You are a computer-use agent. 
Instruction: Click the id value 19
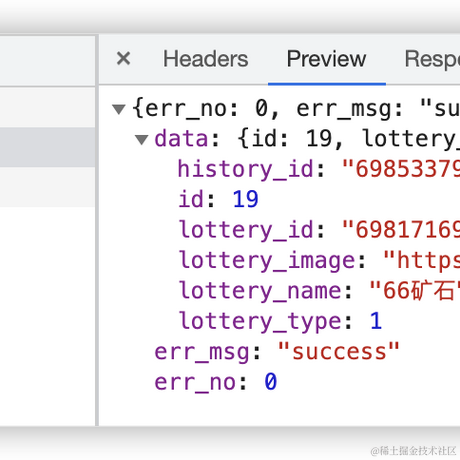coord(245,199)
